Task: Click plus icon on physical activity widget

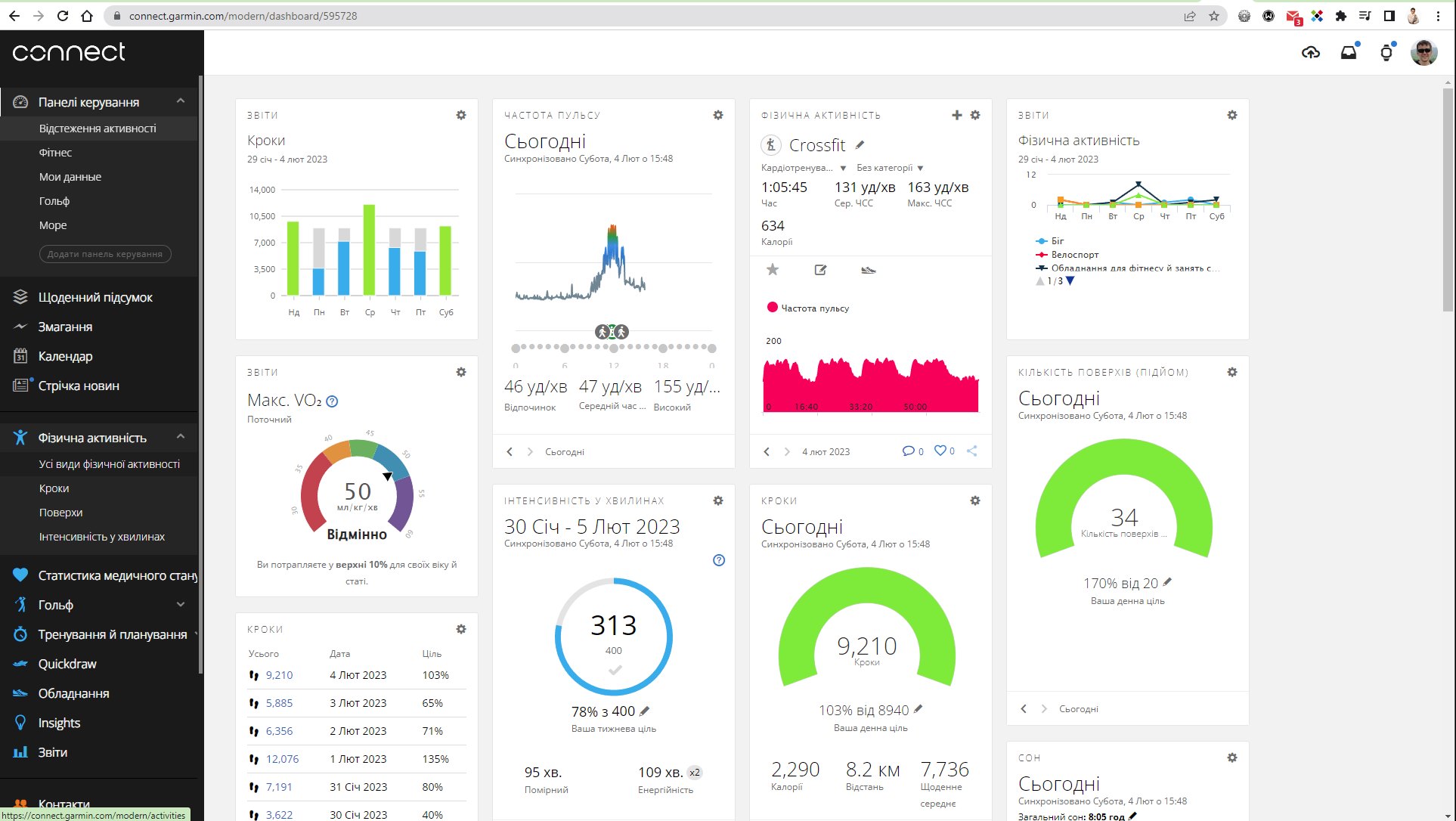Action: click(956, 115)
